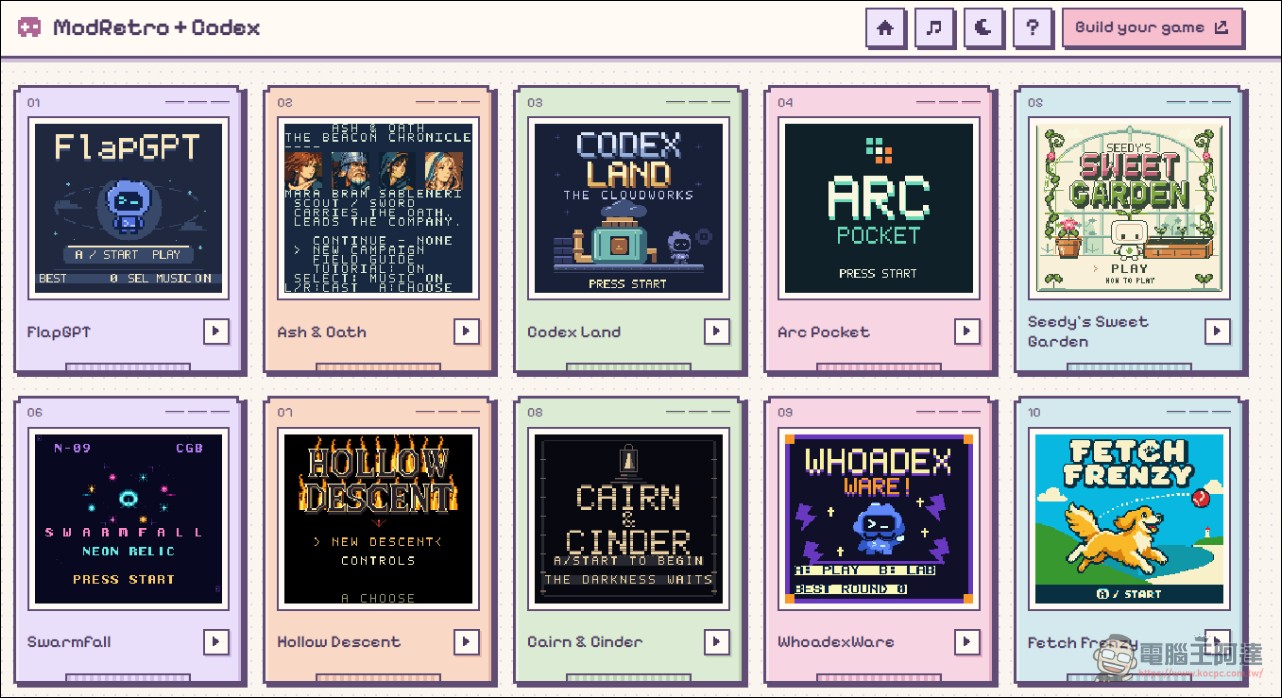Play WhoadexWare with arrow button
Viewport: 1282px width, 698px height.
point(967,641)
